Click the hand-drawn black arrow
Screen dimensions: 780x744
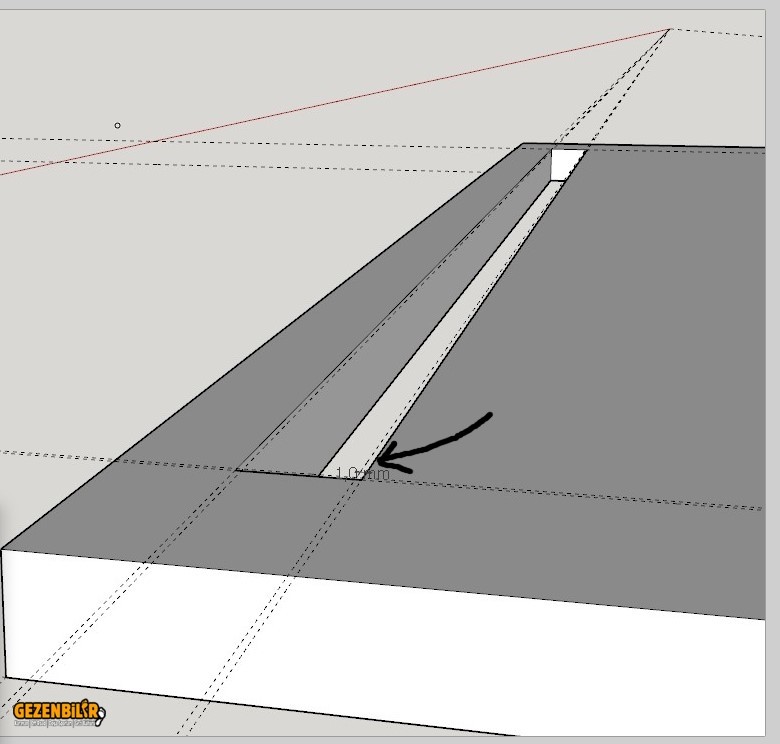tap(440, 438)
